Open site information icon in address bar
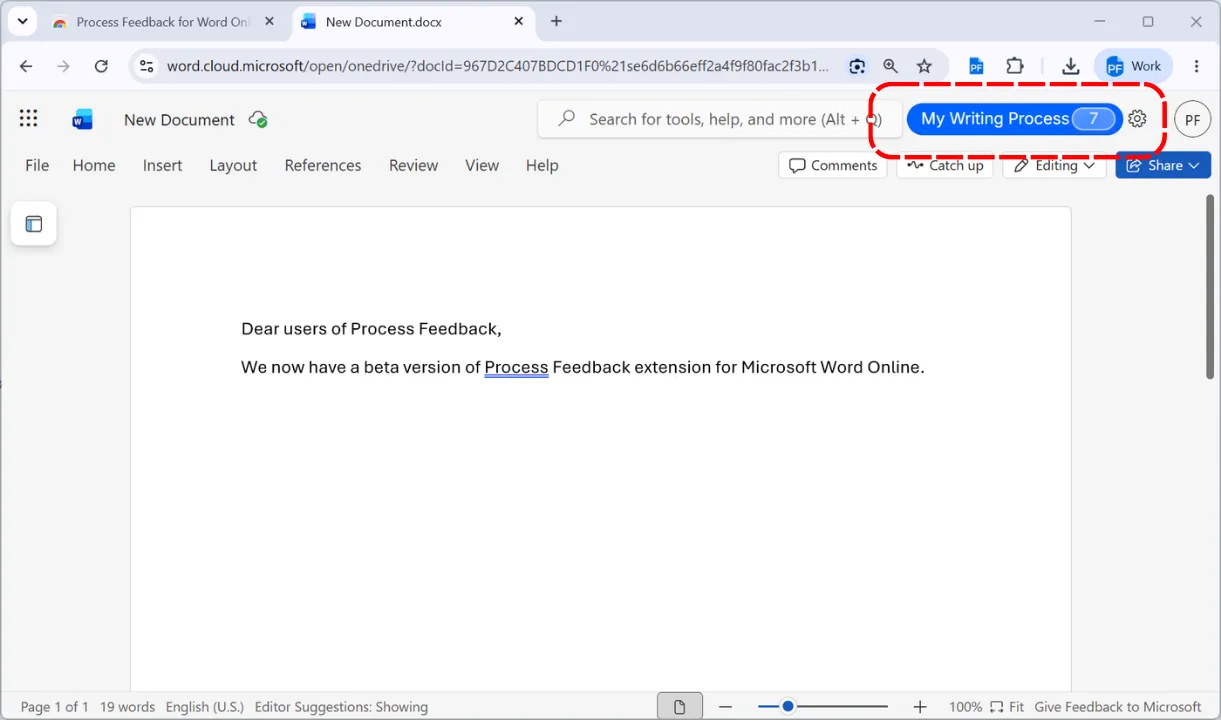The width and height of the screenshot is (1221, 723). click(146, 66)
